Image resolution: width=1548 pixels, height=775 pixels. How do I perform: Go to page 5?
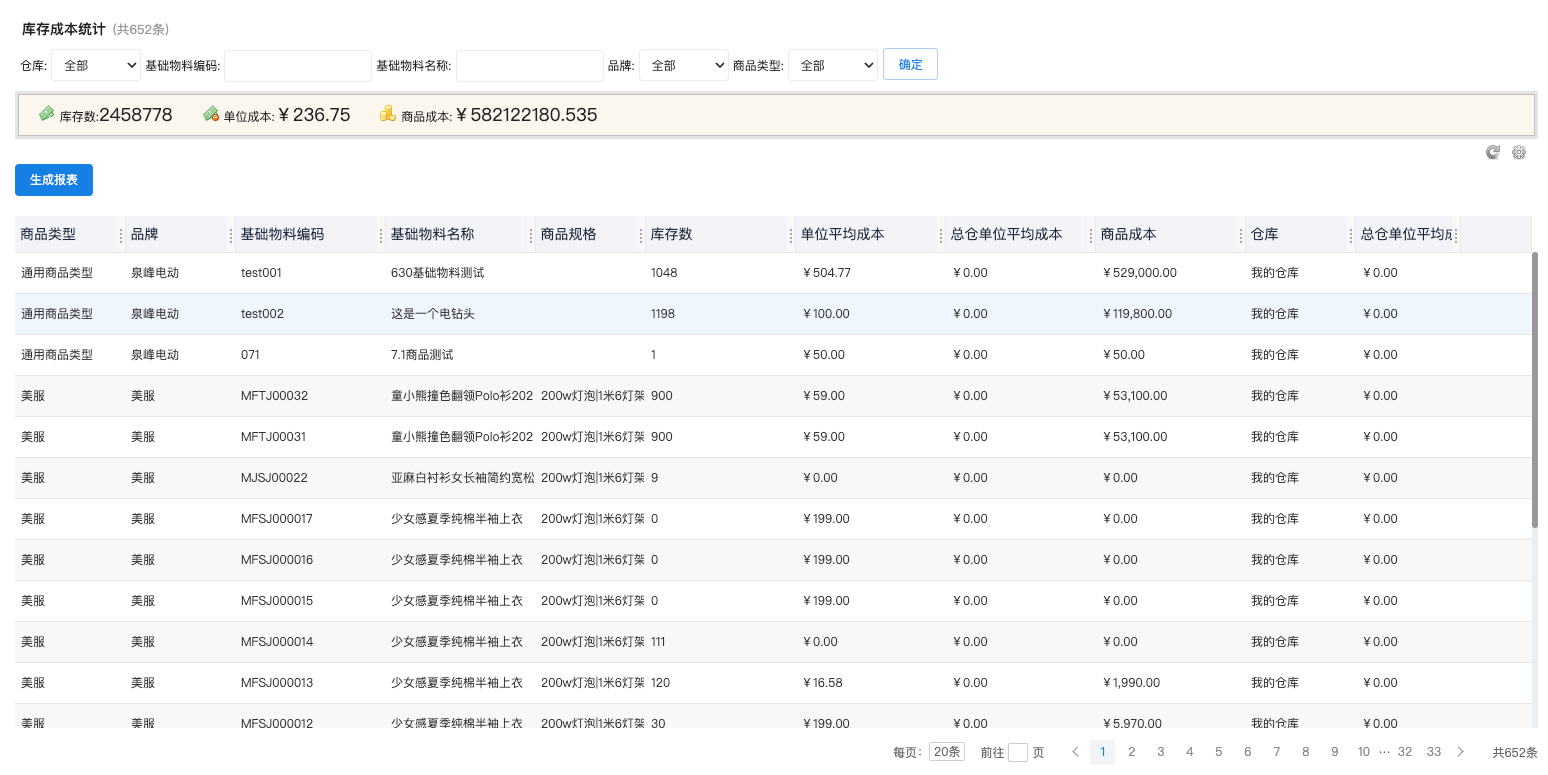point(1218,752)
